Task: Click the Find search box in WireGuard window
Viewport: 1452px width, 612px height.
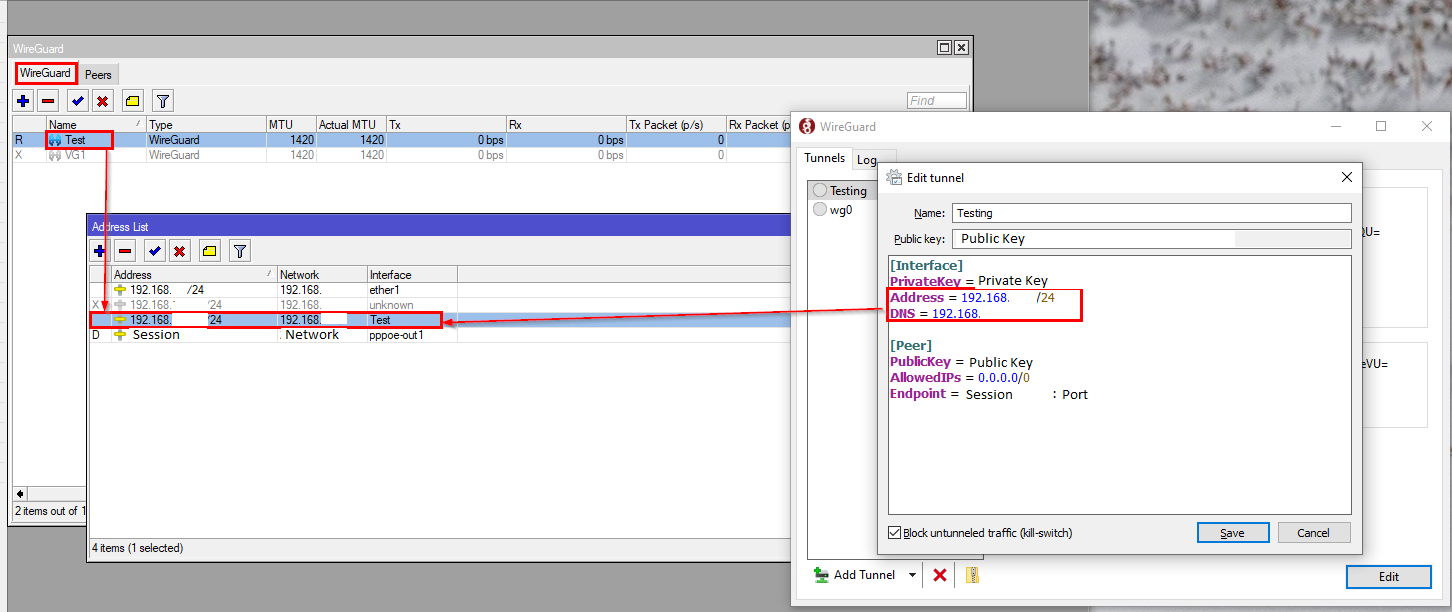Action: tap(937, 101)
